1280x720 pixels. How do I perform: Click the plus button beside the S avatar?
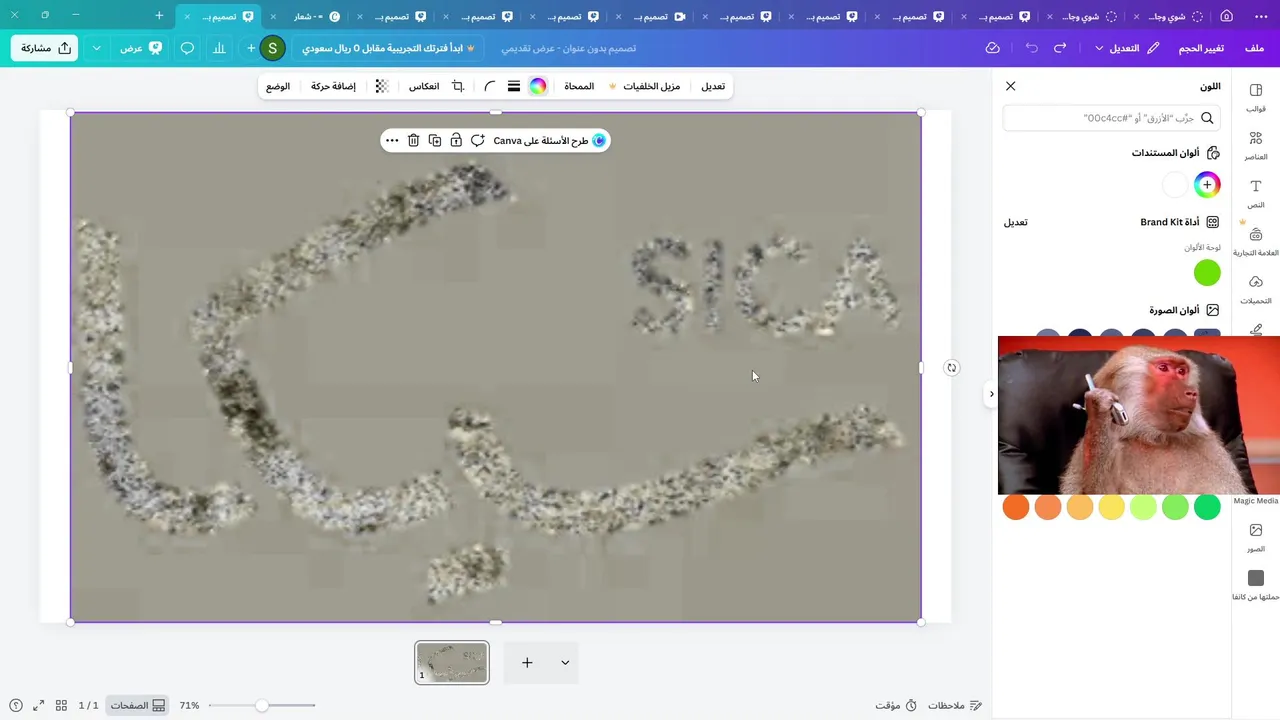[251, 48]
